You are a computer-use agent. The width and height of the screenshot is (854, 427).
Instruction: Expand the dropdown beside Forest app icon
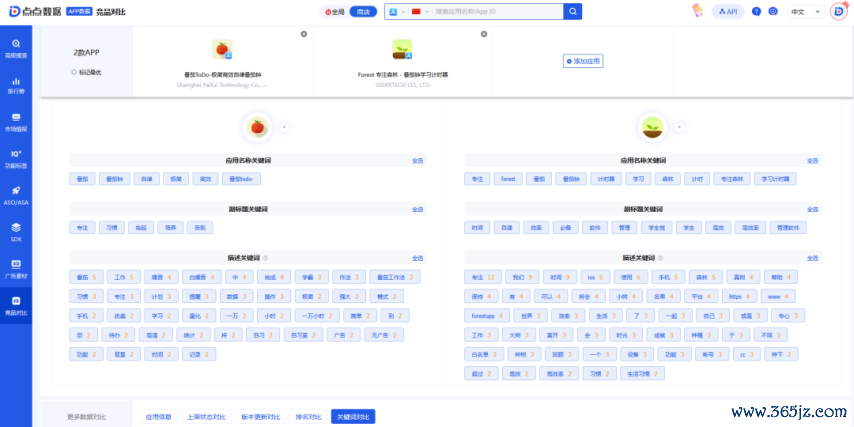(x=680, y=127)
